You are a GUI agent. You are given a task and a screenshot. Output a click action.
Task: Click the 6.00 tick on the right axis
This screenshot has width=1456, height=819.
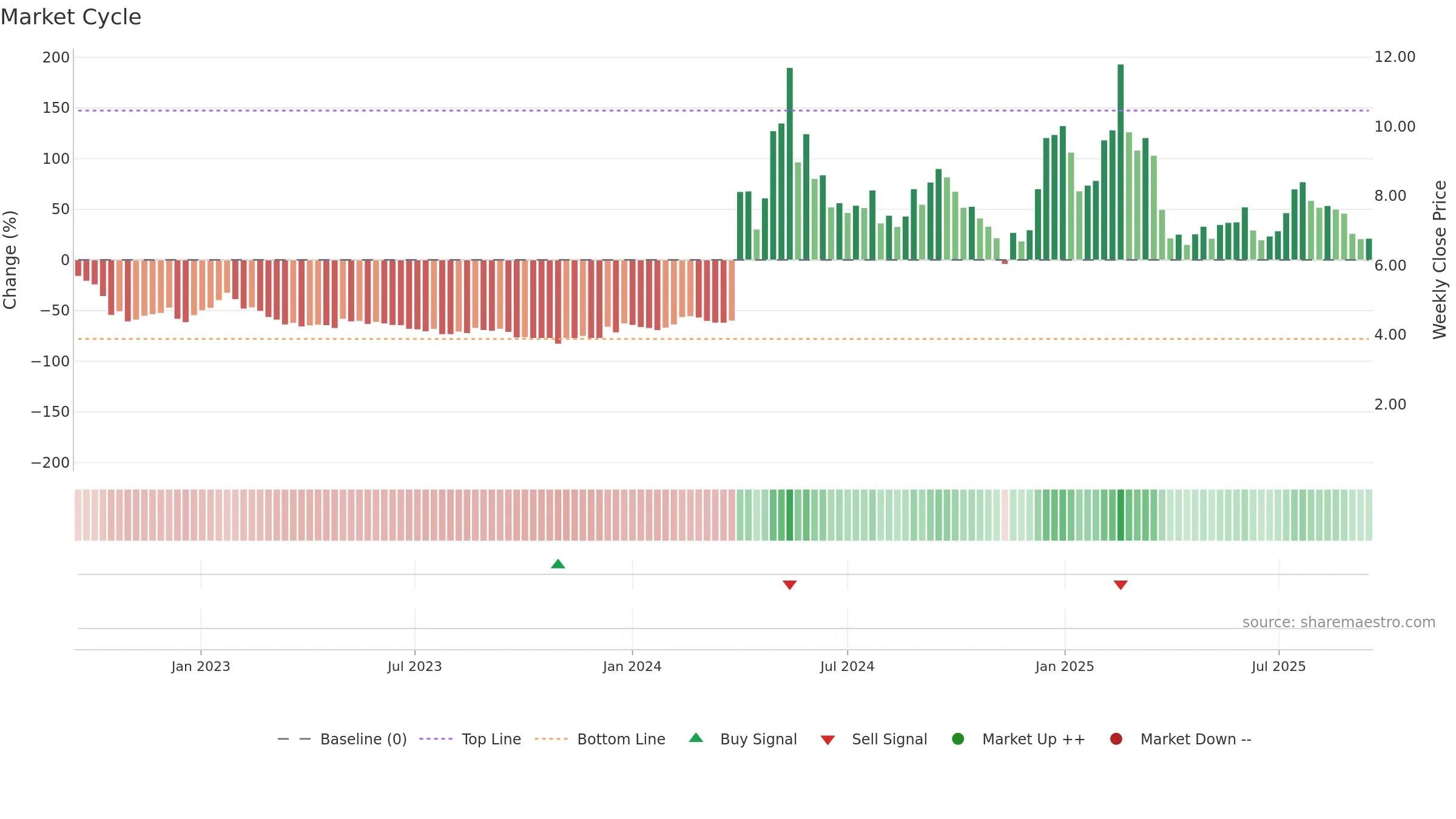1390,266
